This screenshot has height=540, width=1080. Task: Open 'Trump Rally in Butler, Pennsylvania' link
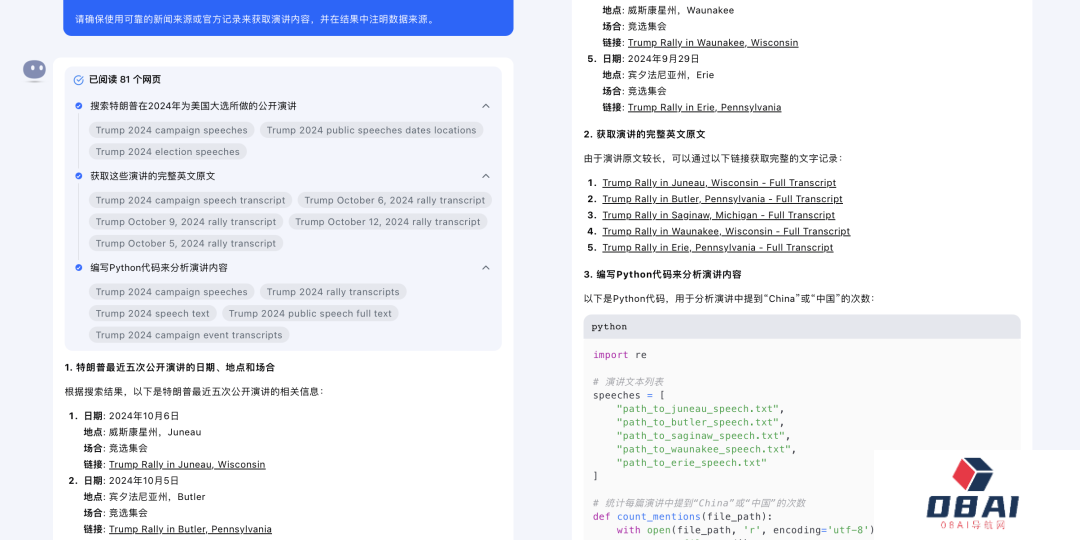(190, 529)
